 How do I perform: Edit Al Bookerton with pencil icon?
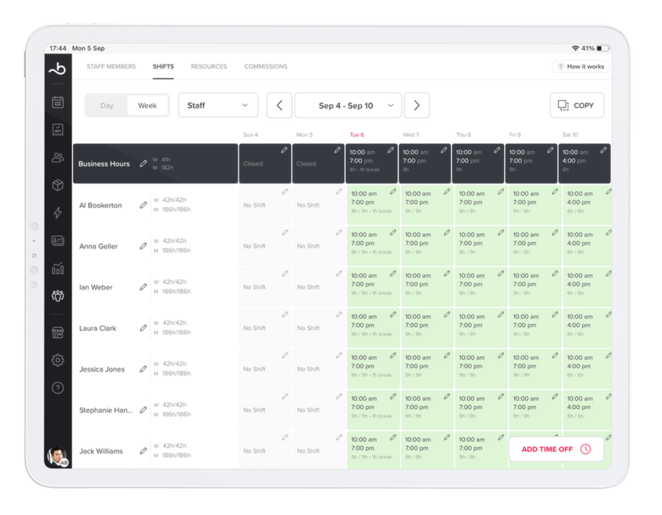pos(143,205)
